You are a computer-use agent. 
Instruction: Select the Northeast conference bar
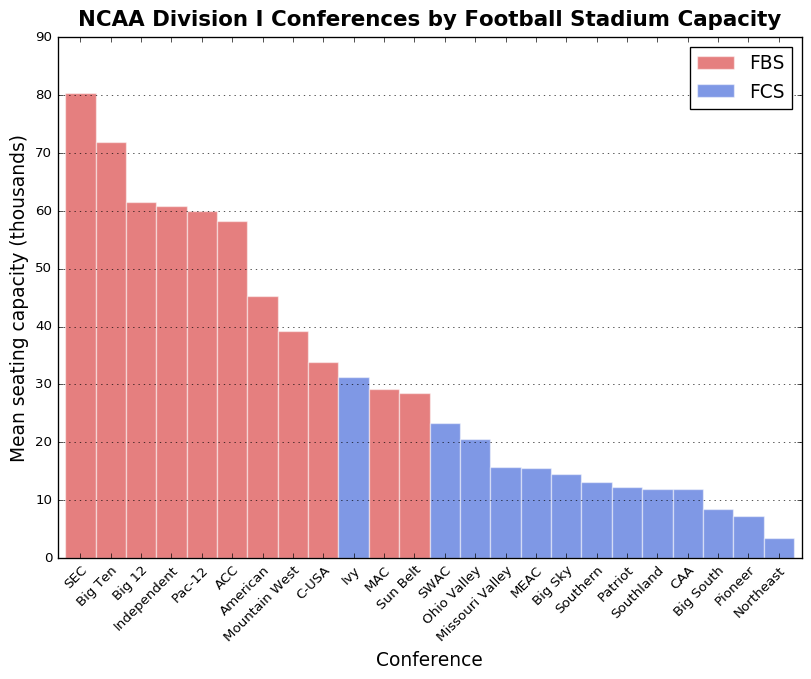(x=779, y=548)
